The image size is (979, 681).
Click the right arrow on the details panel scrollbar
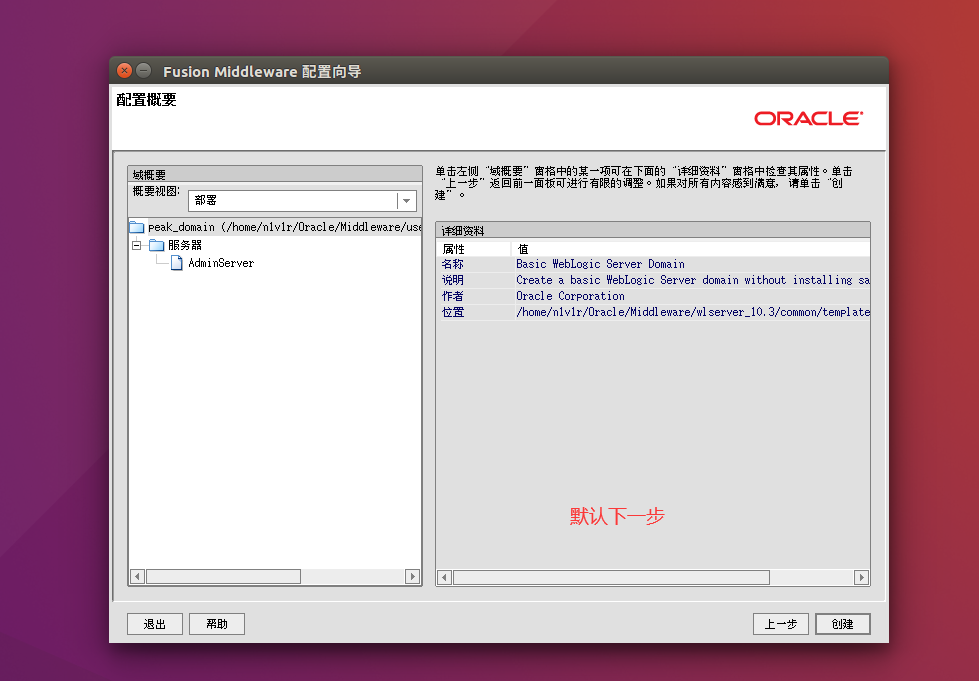(x=861, y=577)
